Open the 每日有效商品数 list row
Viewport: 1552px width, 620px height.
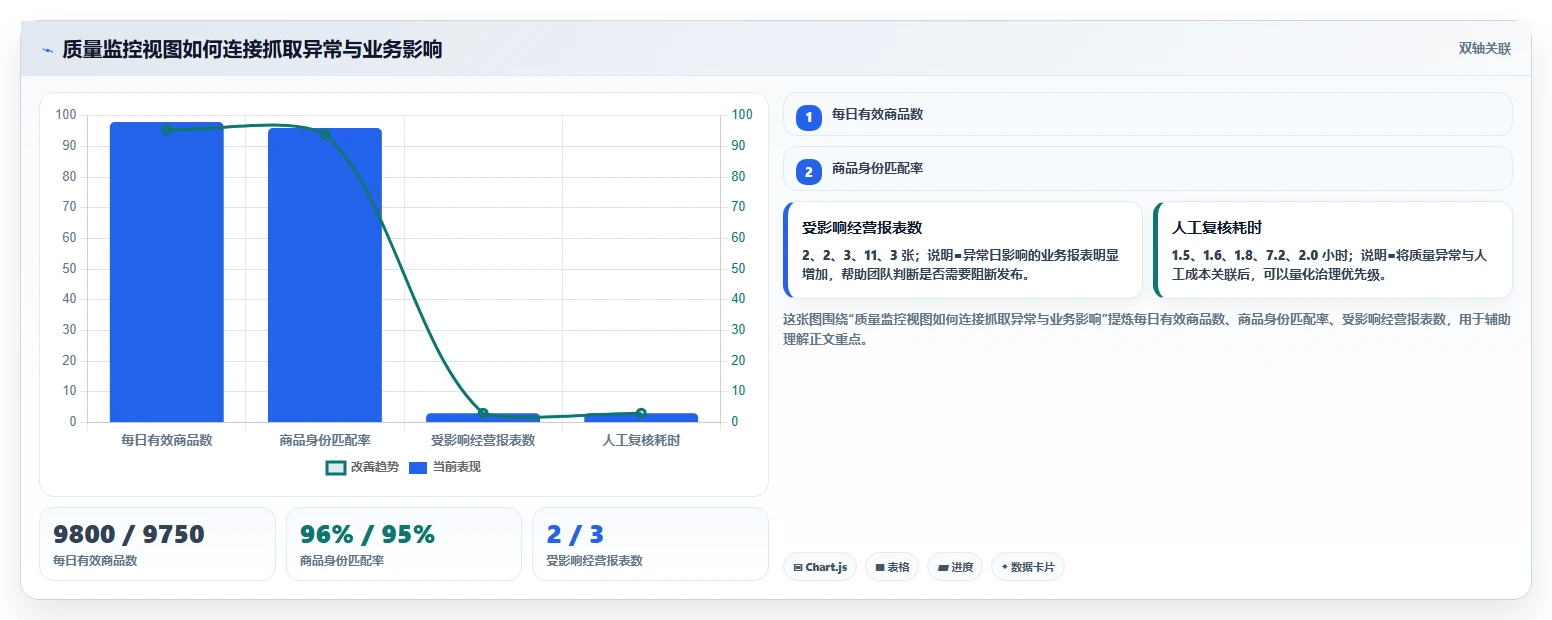1147,114
